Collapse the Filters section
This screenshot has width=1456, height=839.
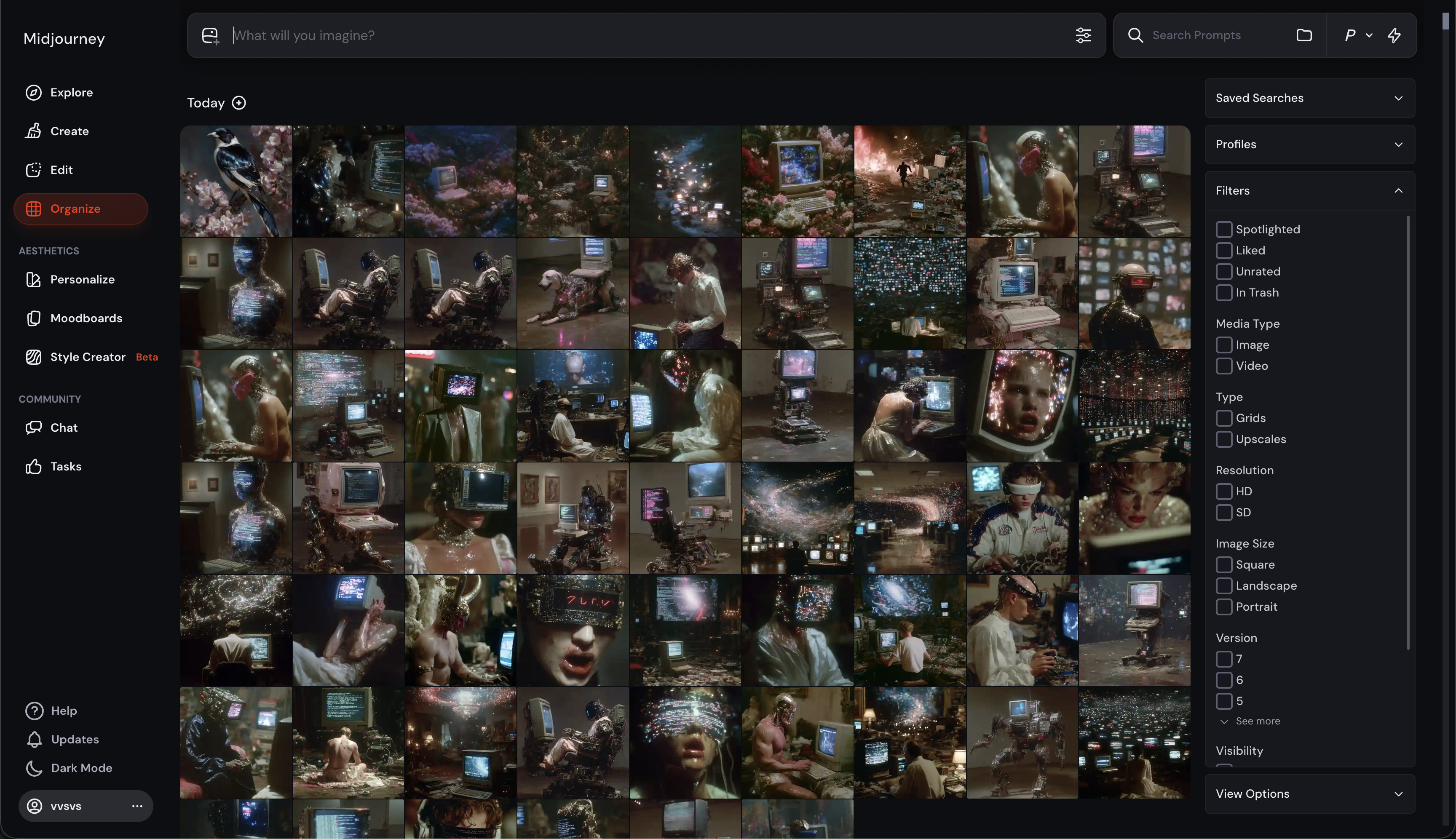point(1398,191)
